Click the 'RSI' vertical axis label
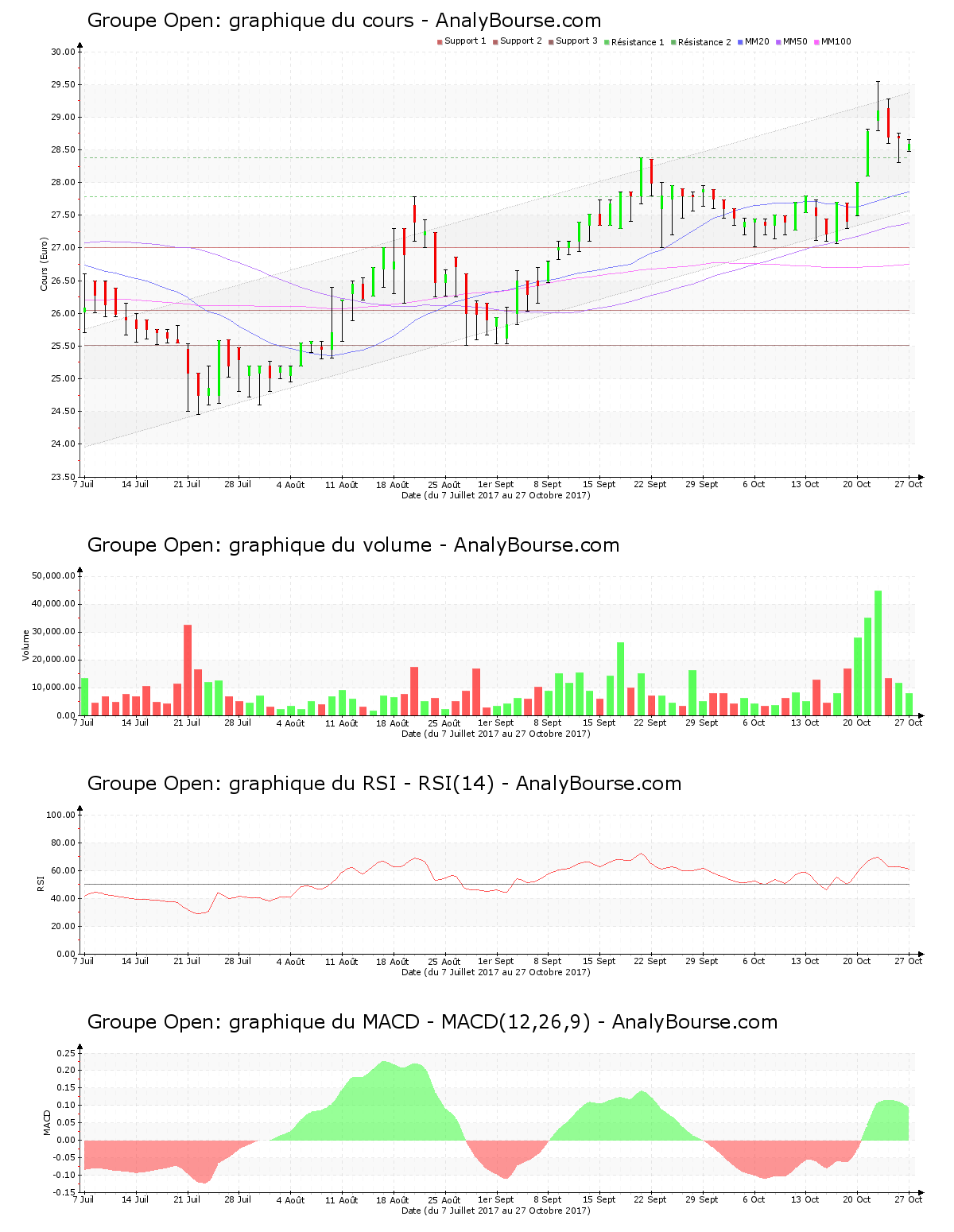 click(x=41, y=883)
